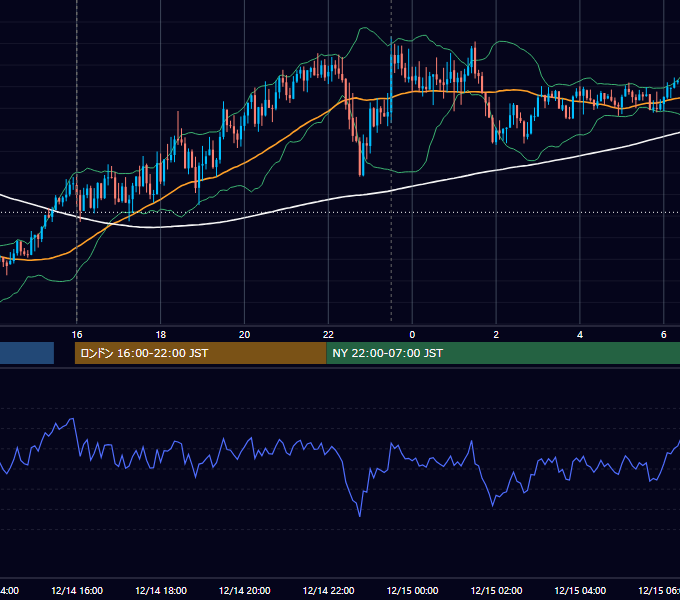Click the 4 hour label on upper axis
This screenshot has width=680, height=600.
tap(580, 335)
